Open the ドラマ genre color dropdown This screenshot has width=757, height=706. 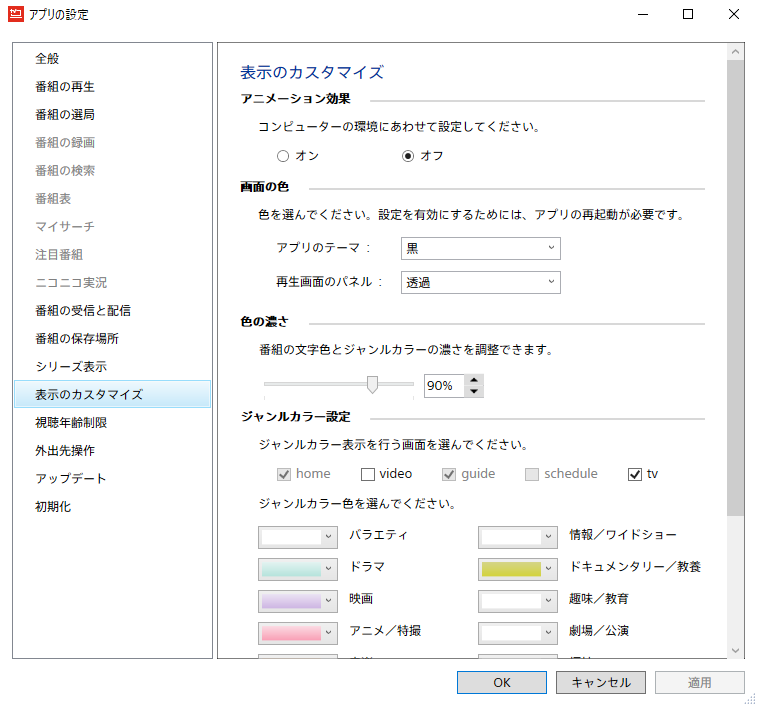(x=297, y=568)
